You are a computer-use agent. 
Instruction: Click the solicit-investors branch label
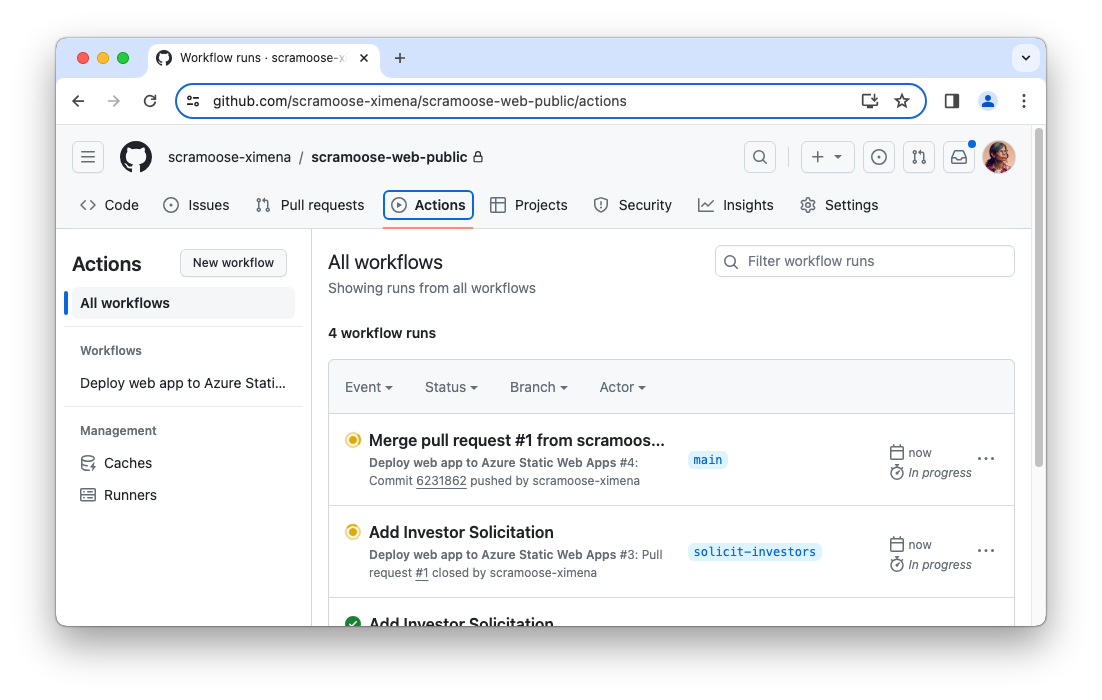tap(755, 552)
